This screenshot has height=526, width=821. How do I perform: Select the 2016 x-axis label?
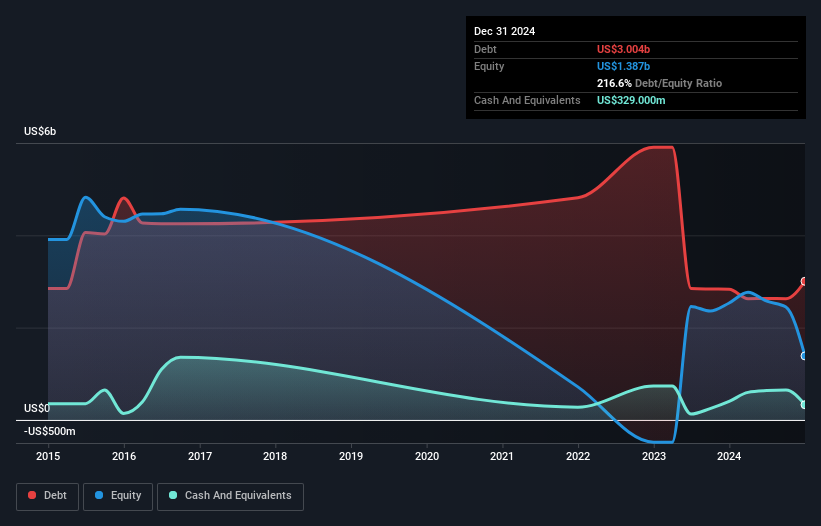point(124,456)
